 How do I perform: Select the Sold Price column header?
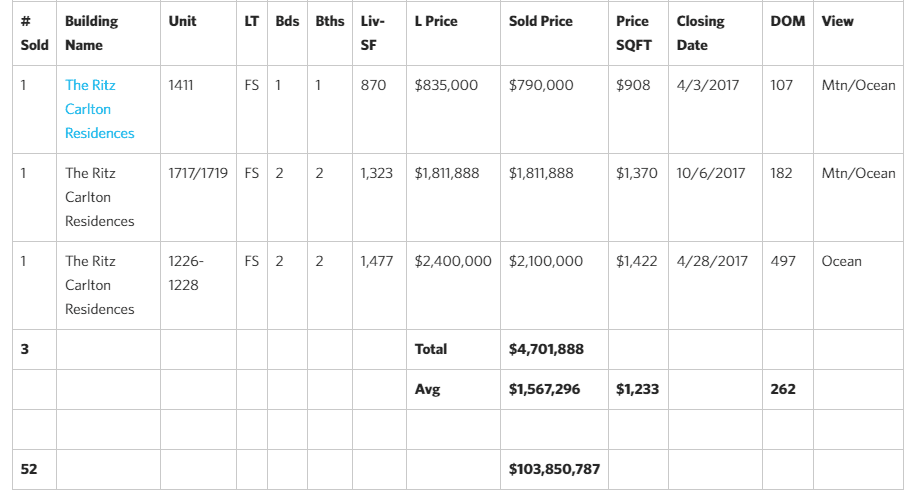pyautogui.click(x=540, y=21)
